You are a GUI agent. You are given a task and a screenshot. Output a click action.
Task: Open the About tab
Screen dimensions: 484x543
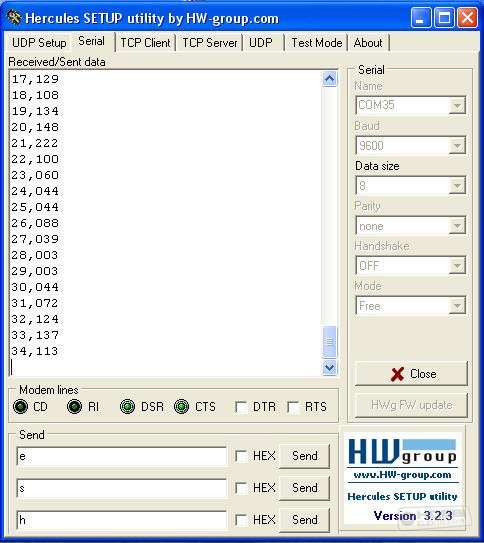(x=368, y=43)
